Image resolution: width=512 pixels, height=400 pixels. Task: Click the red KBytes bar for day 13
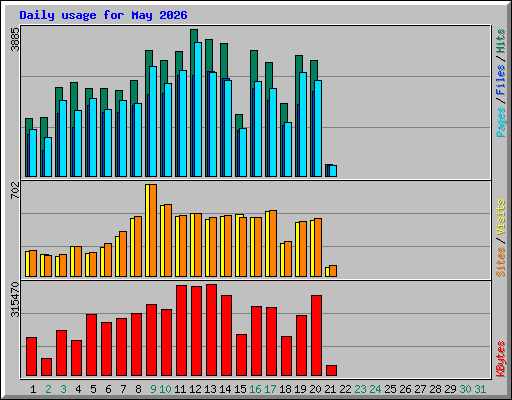point(211,330)
